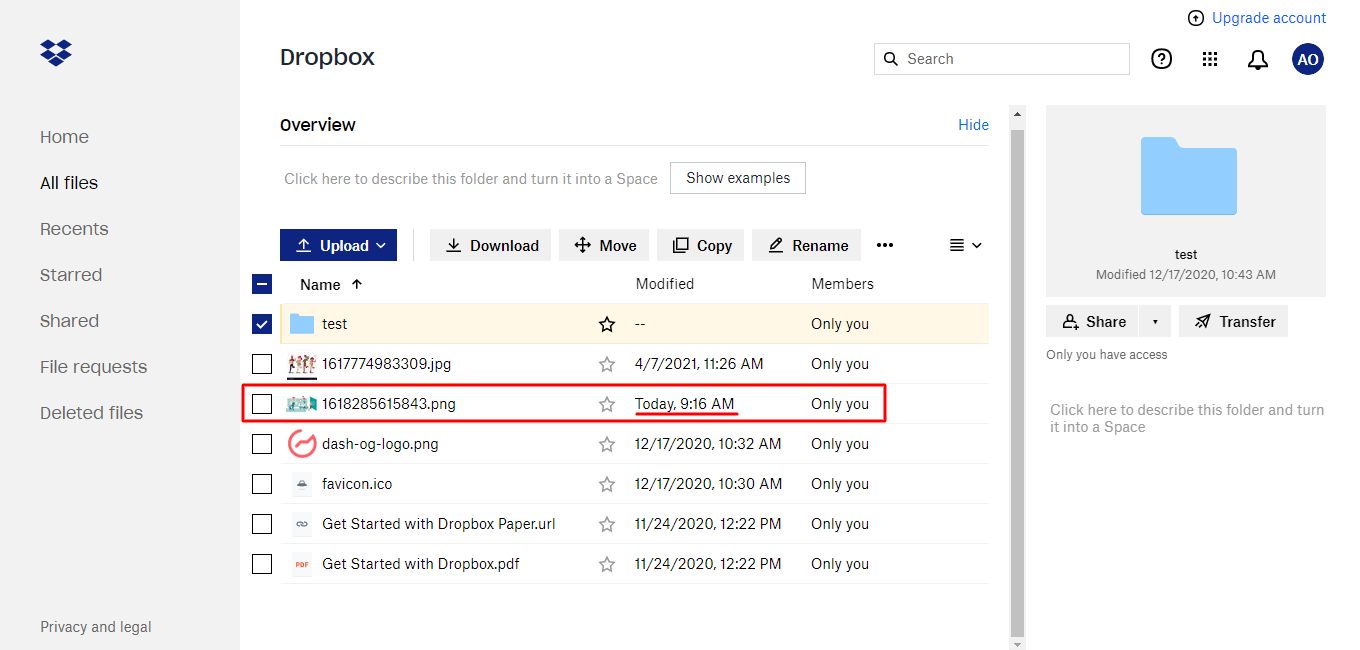Open the notifications bell

[x=1258, y=60]
